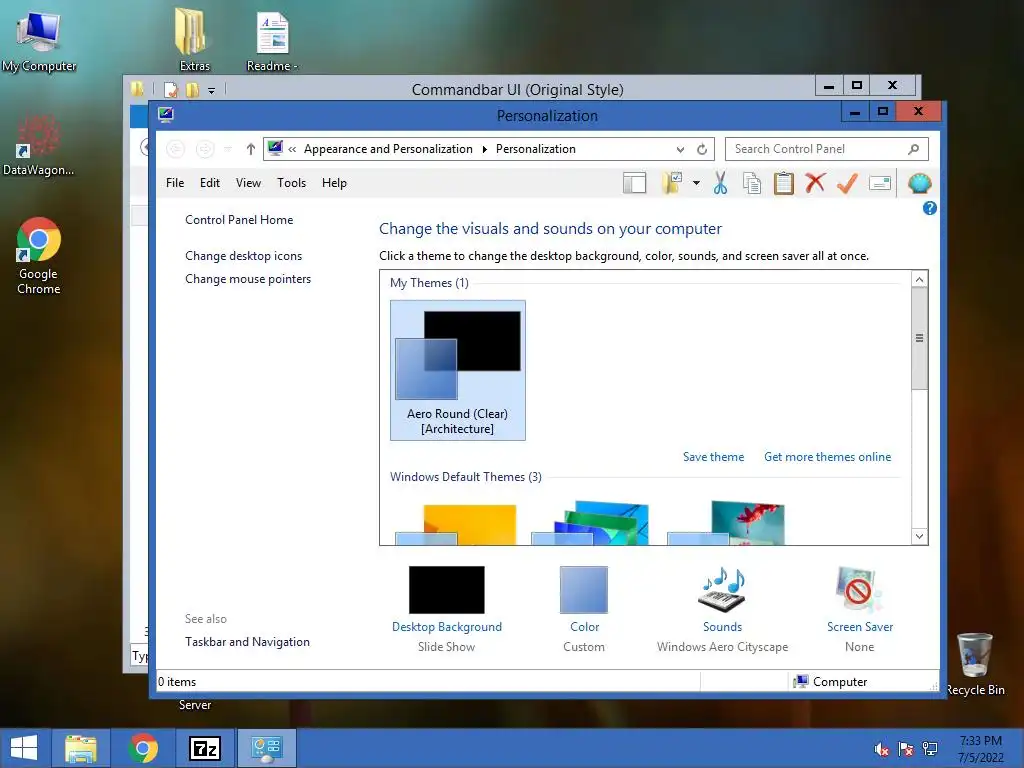Click the Personalization breadcrumb segment
Screen dimensions: 1024x768
tap(536, 149)
